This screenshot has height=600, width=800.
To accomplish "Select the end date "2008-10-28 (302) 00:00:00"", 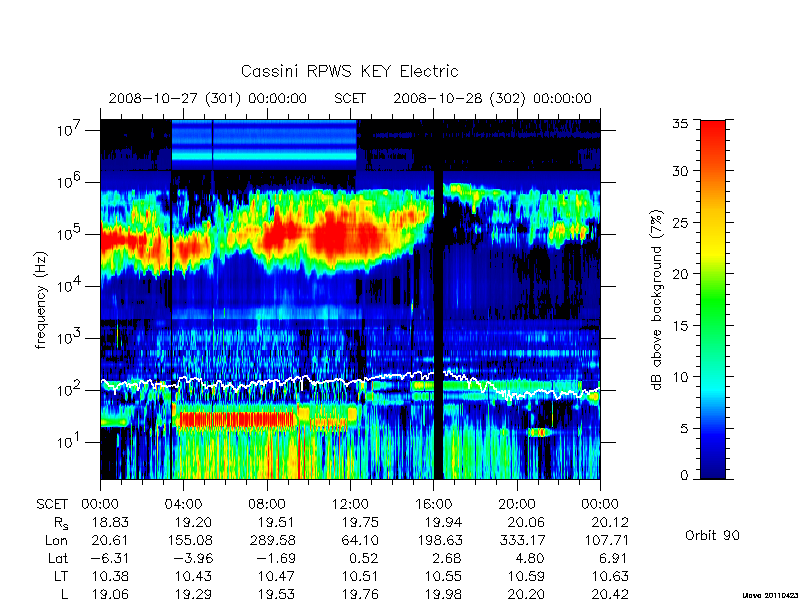I will [x=492, y=98].
